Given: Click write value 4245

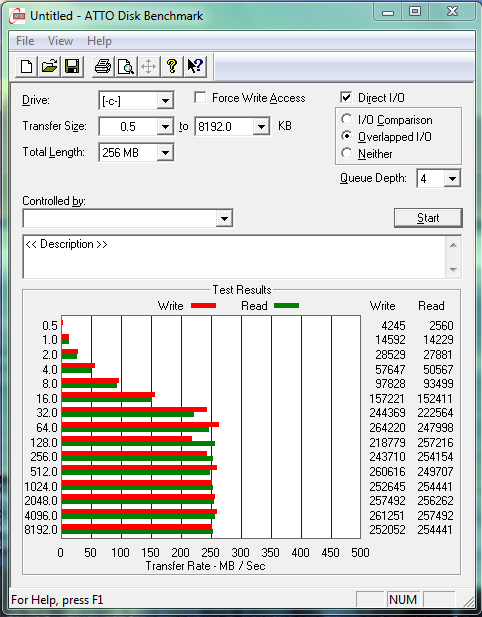Looking at the screenshot, I should pyautogui.click(x=393, y=326).
